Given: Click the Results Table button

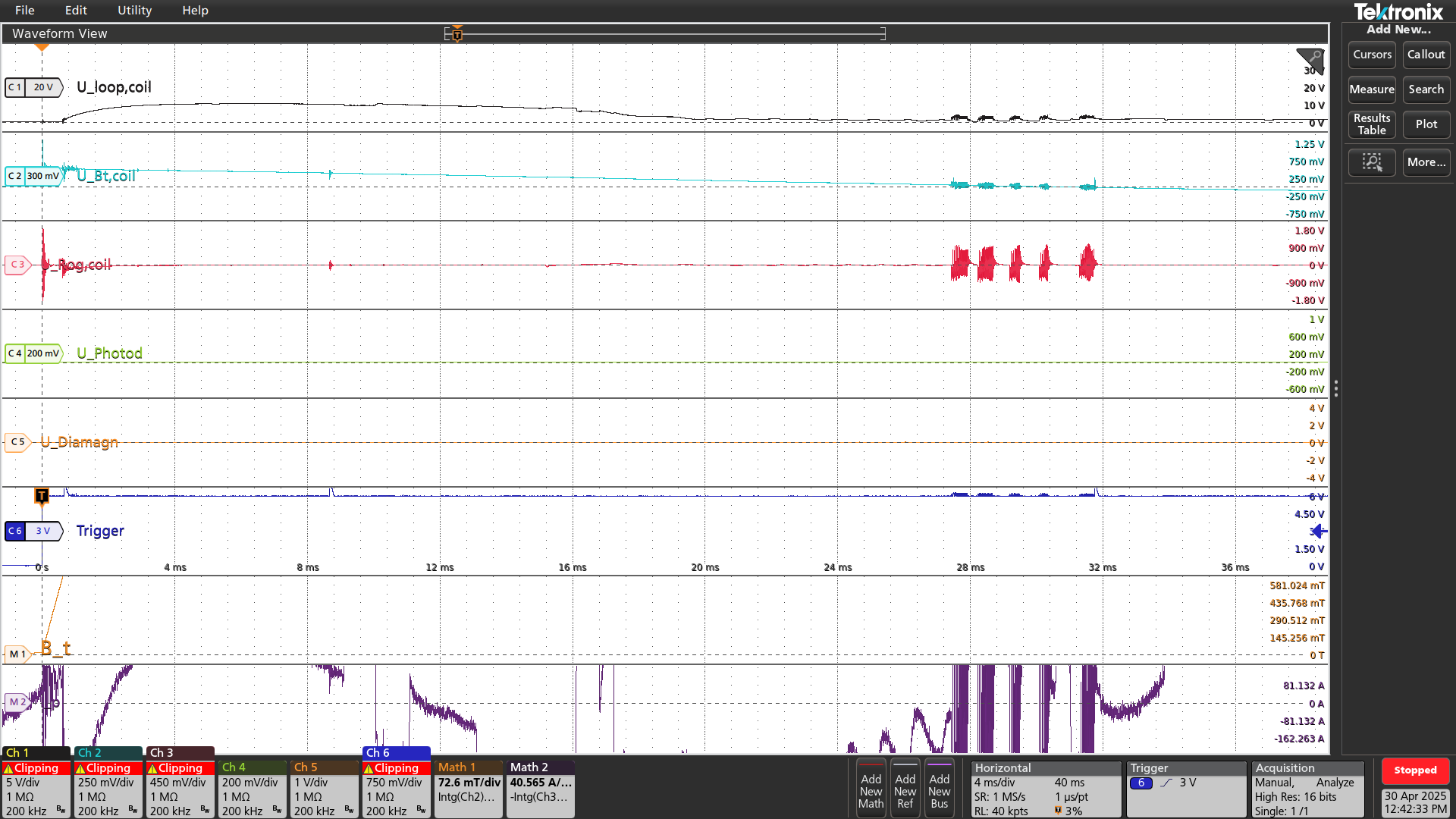Looking at the screenshot, I should coord(1372,124).
